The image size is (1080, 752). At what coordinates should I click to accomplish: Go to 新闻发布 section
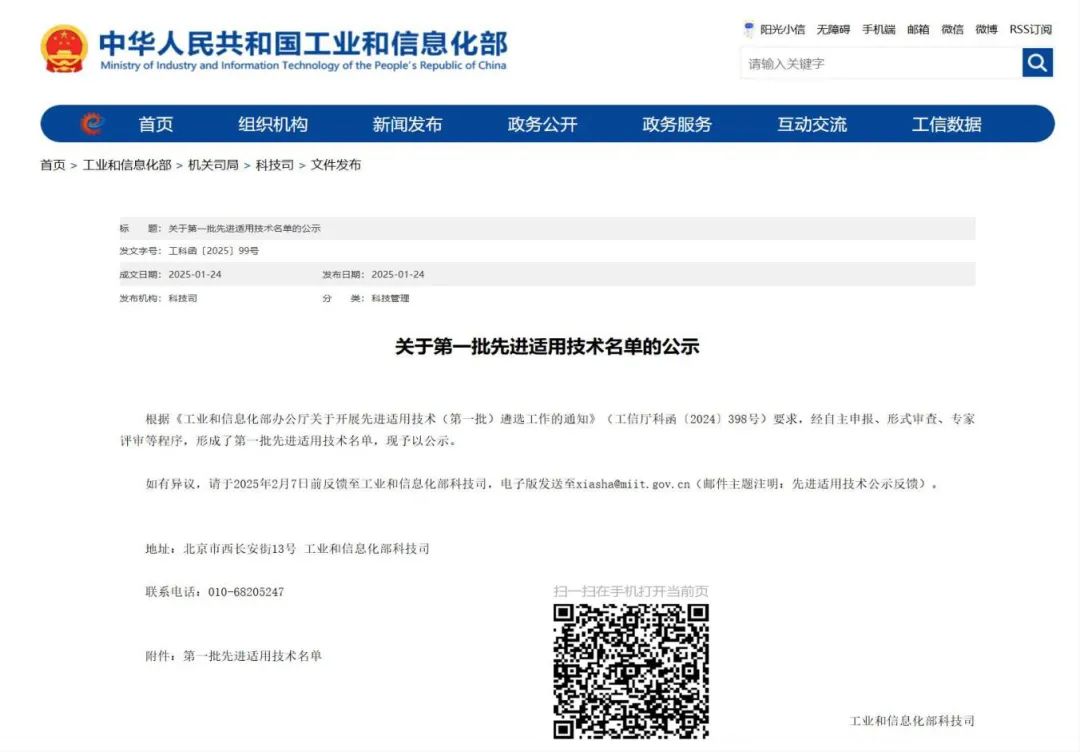pos(407,125)
